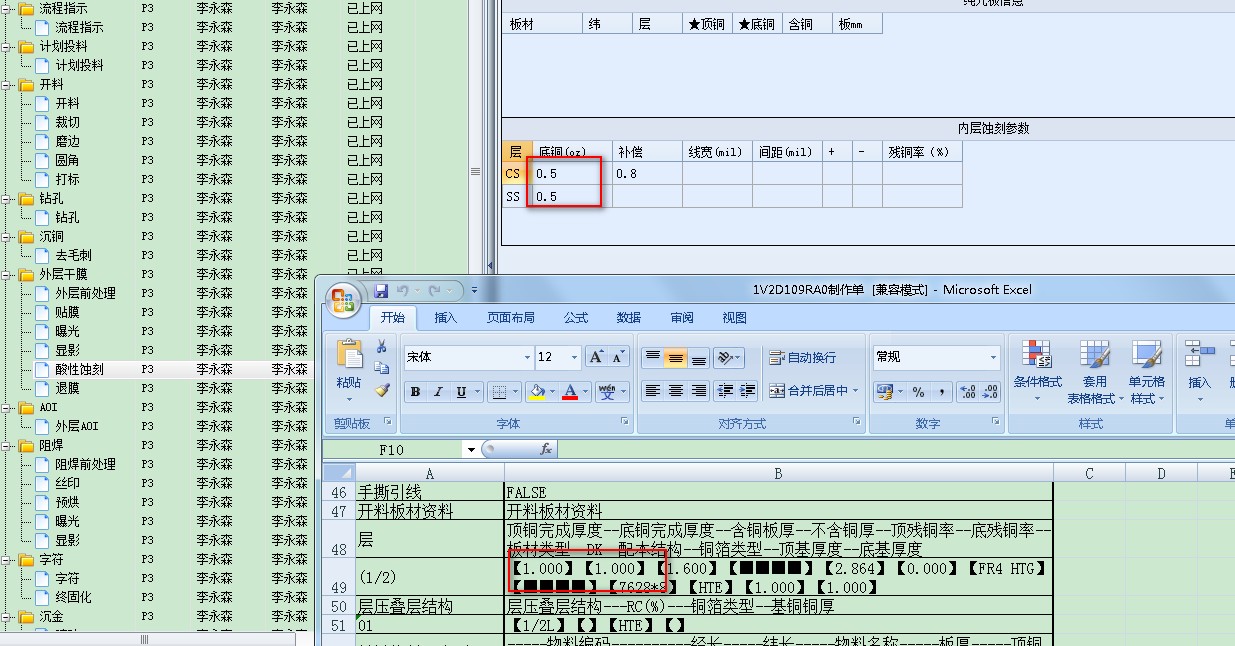Screen dimensions: 1235x646
Task: Apply the red font color
Action: [570, 392]
